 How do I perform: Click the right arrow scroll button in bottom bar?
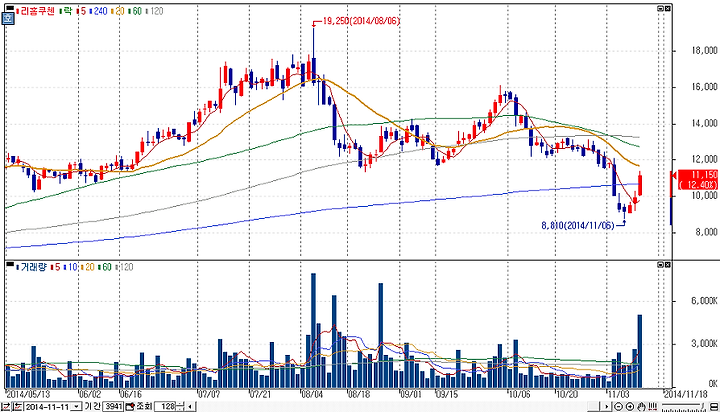[x=606, y=406]
